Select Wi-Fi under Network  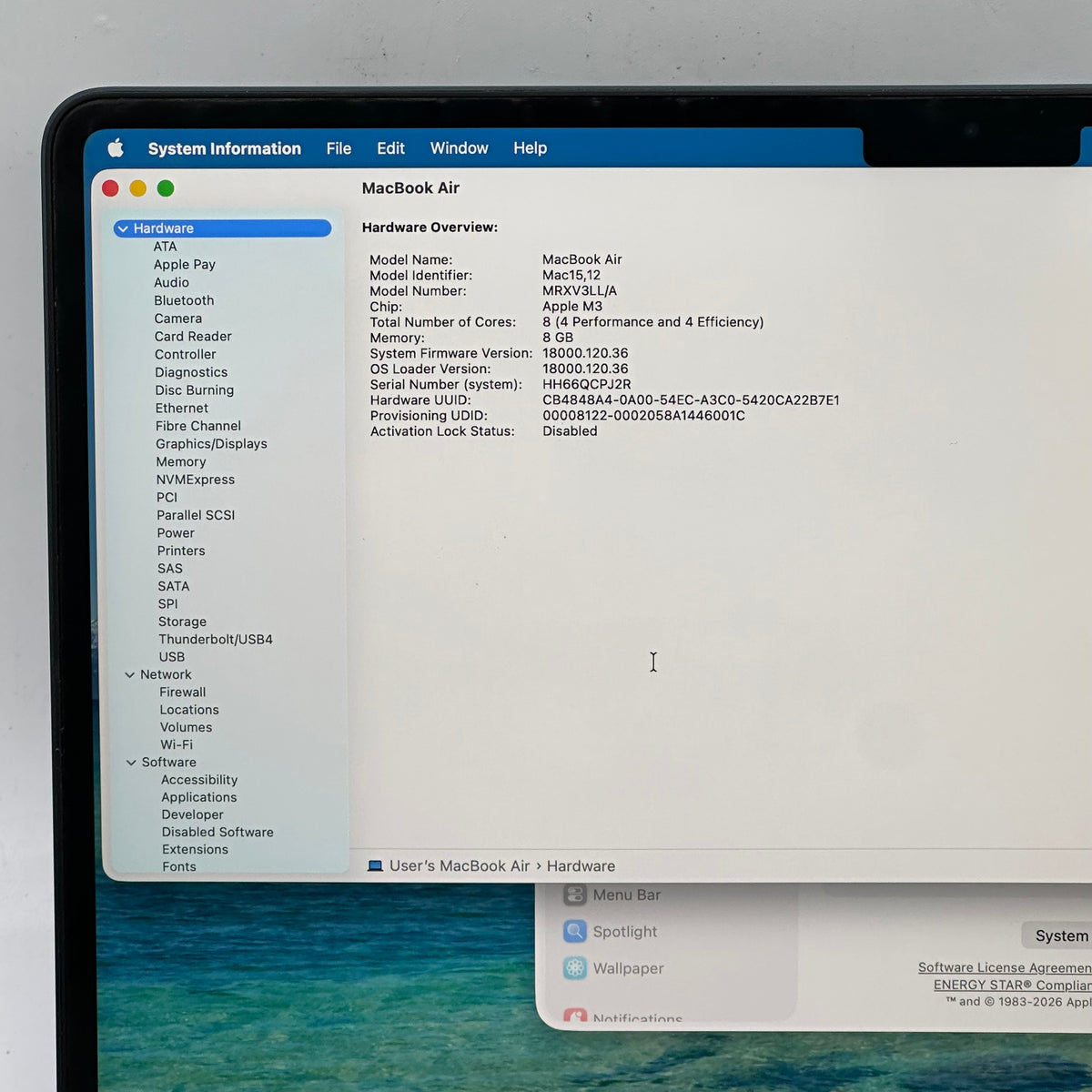pyautogui.click(x=177, y=744)
